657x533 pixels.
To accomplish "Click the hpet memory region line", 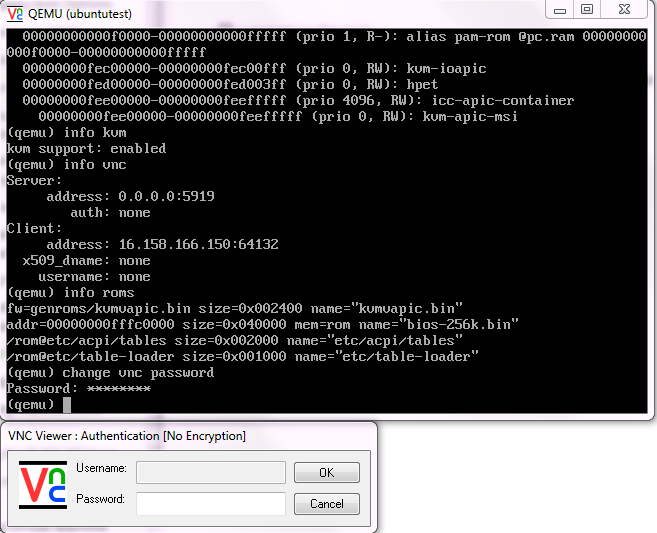I will tap(230, 85).
